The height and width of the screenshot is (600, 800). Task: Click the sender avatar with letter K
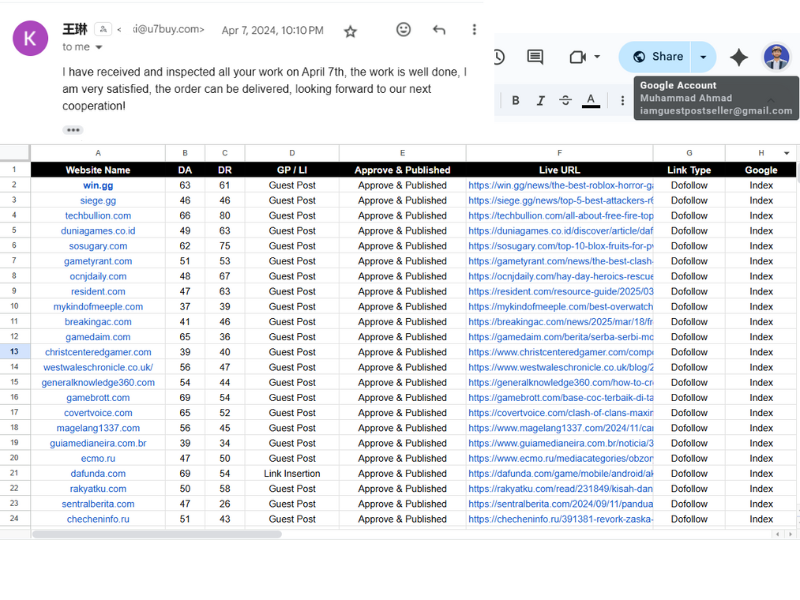[x=30, y=38]
